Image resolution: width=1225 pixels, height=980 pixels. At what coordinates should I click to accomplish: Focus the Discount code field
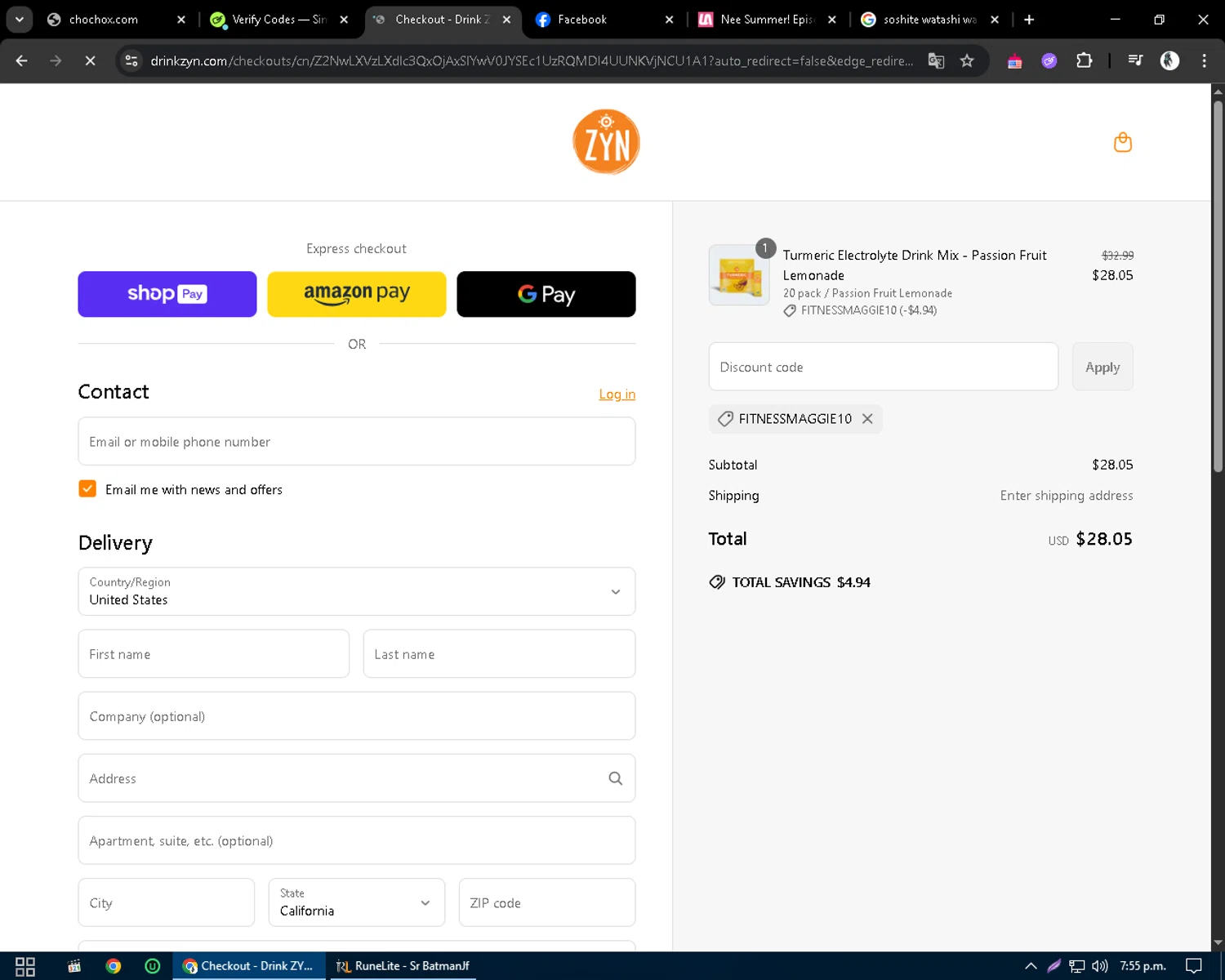tap(884, 367)
